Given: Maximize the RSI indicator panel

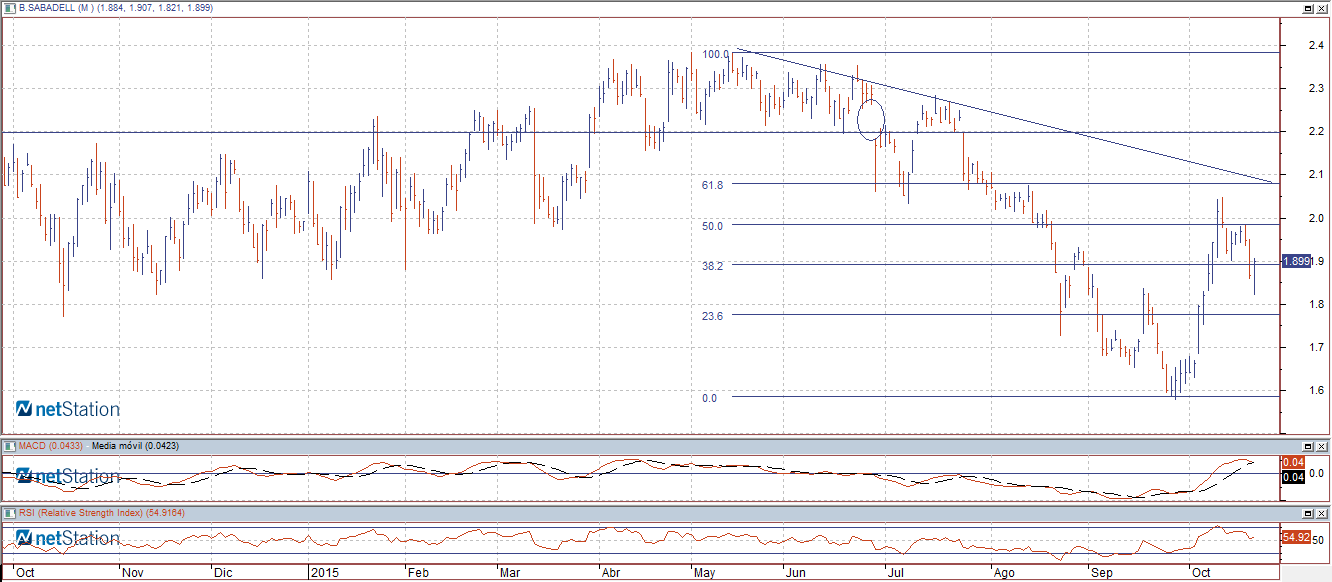Looking at the screenshot, I should point(1306,513).
